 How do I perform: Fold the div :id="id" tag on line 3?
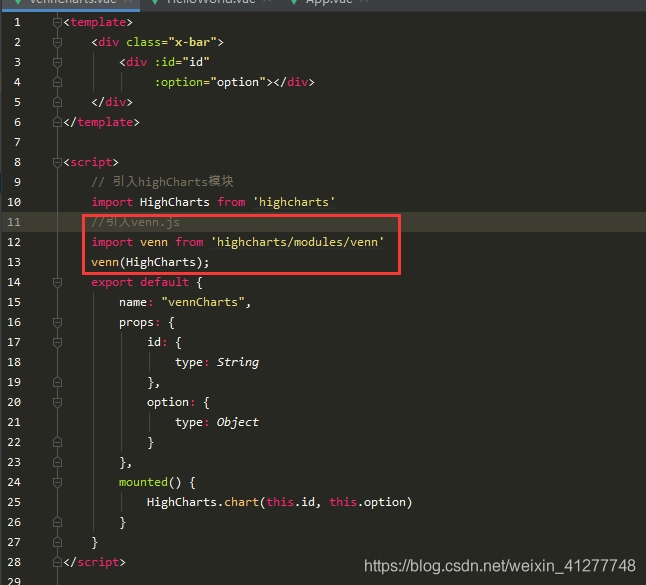coord(58,62)
